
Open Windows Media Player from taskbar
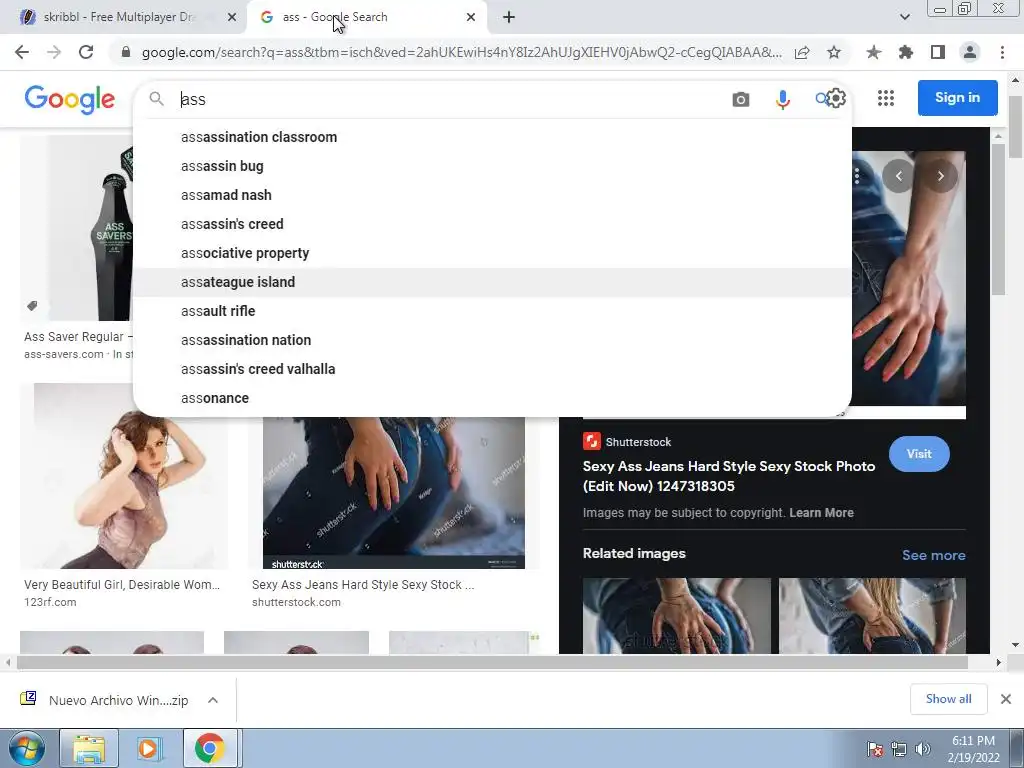(148, 748)
